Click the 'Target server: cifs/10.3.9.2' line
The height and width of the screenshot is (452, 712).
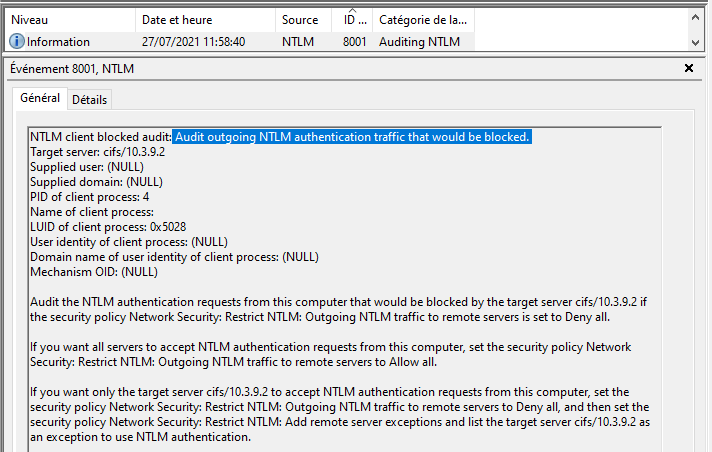point(98,152)
